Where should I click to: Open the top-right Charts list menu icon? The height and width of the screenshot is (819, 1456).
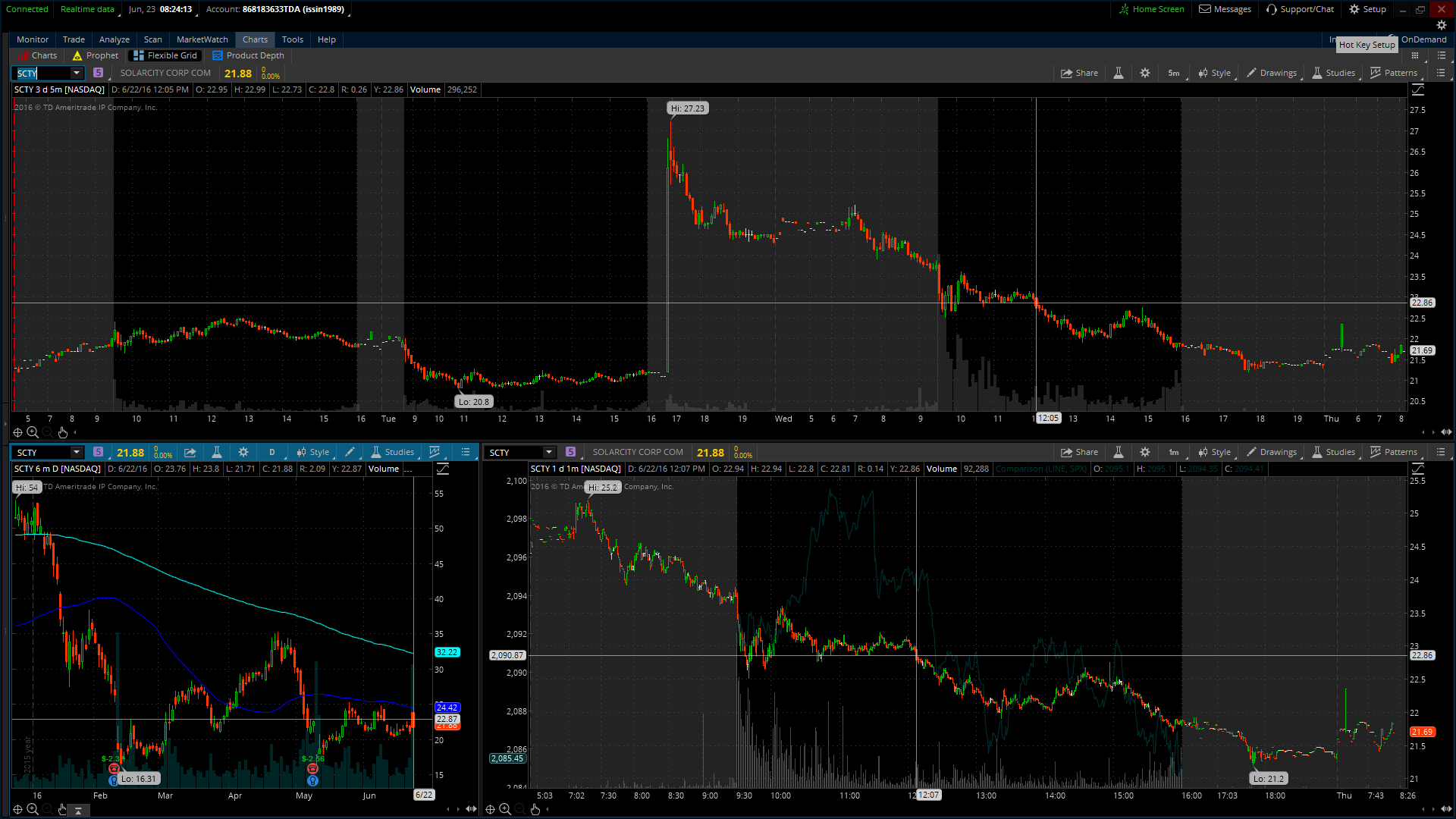coord(1442,55)
